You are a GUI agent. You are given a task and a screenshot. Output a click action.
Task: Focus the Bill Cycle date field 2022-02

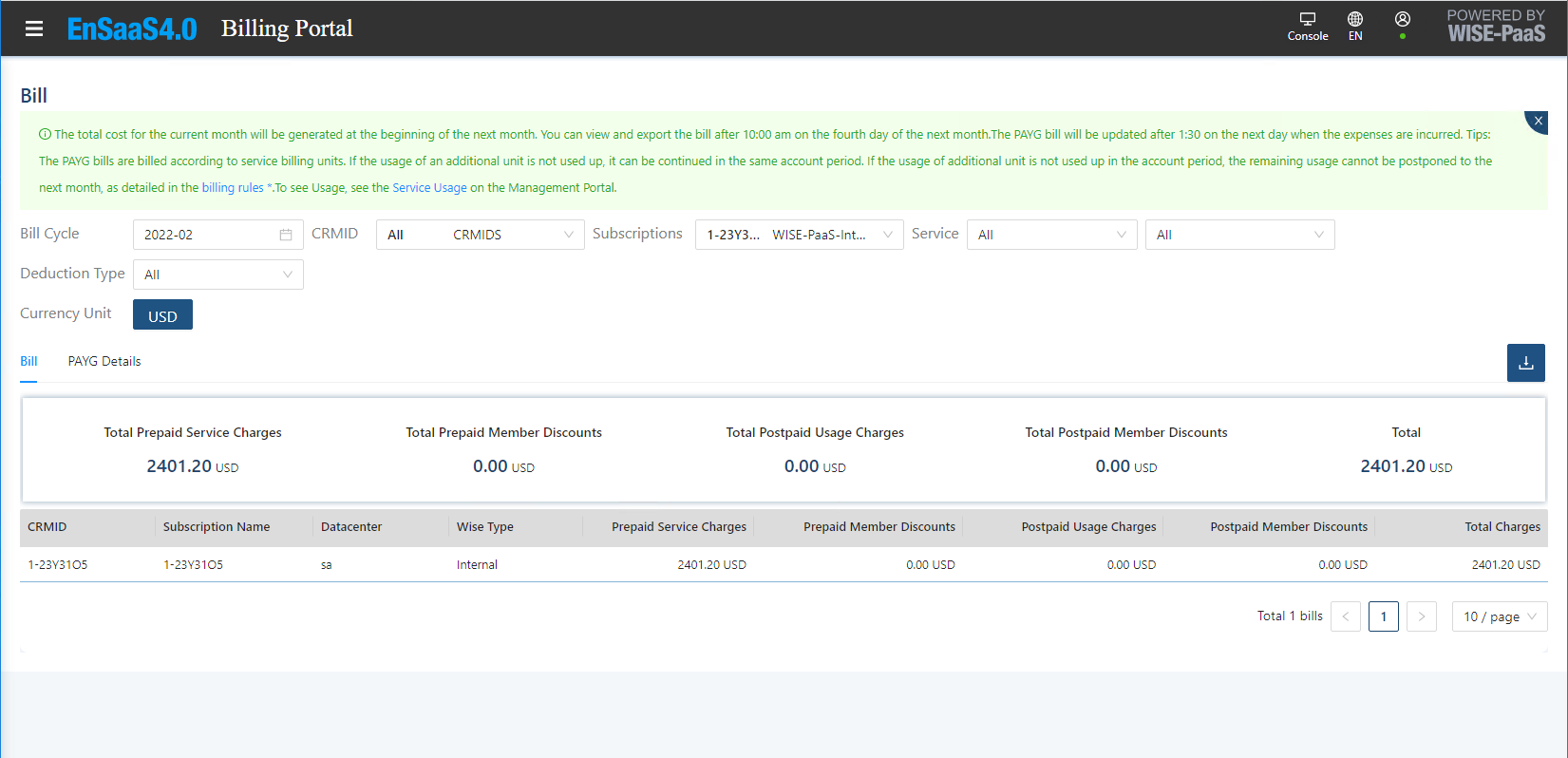click(x=218, y=235)
